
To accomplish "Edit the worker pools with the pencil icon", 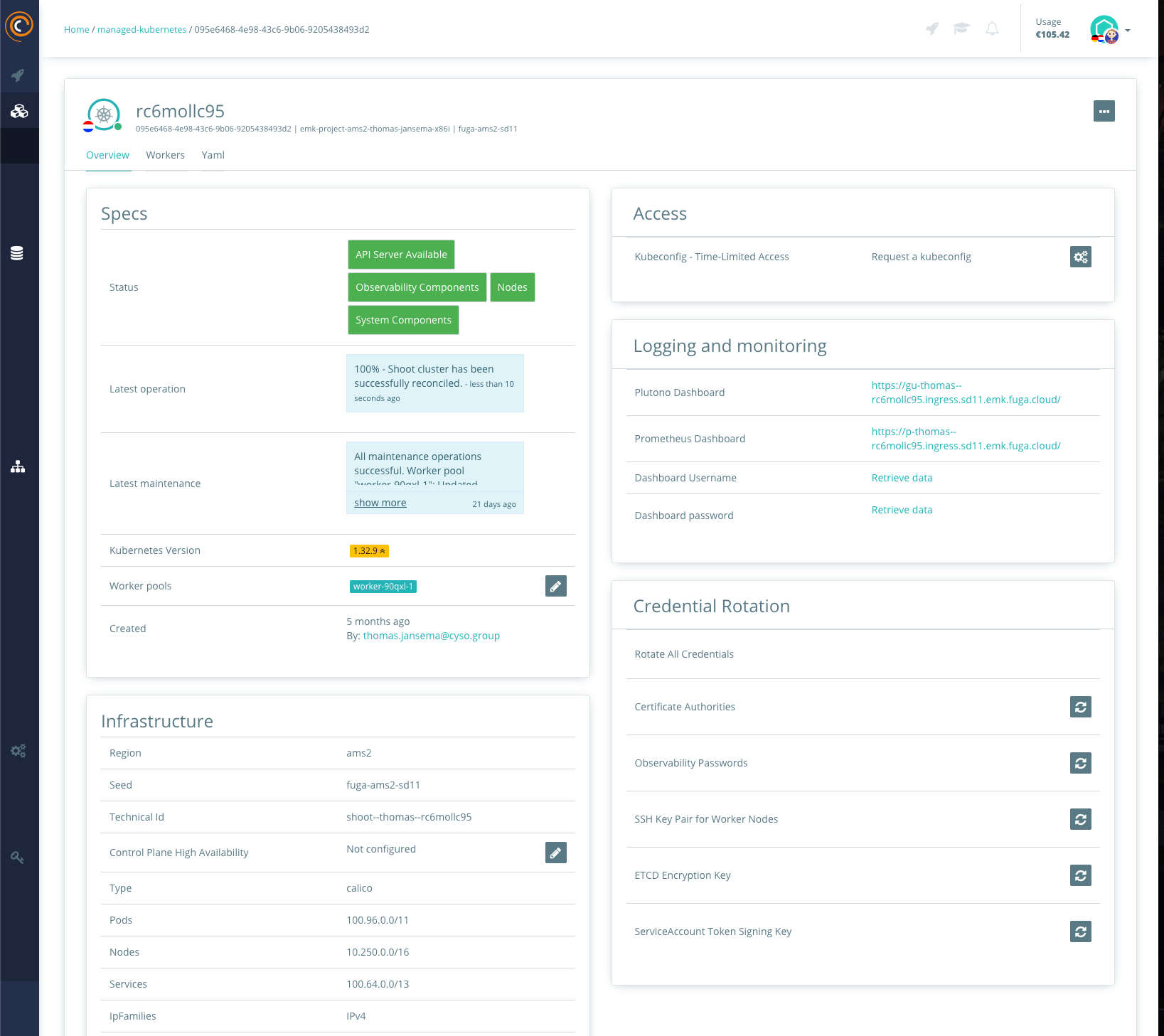I will (555, 585).
